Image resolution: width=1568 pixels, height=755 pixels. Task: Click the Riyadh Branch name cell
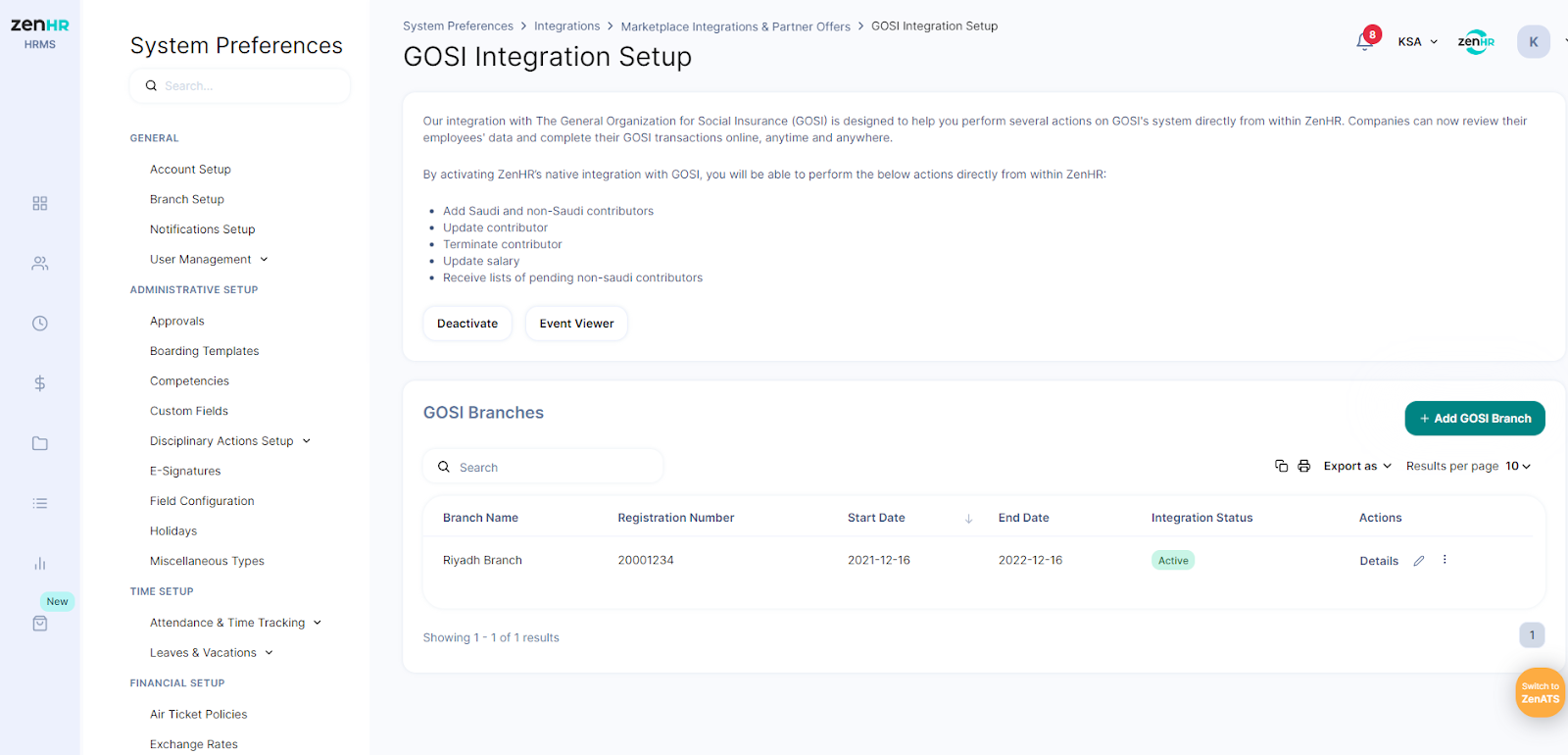482,561
